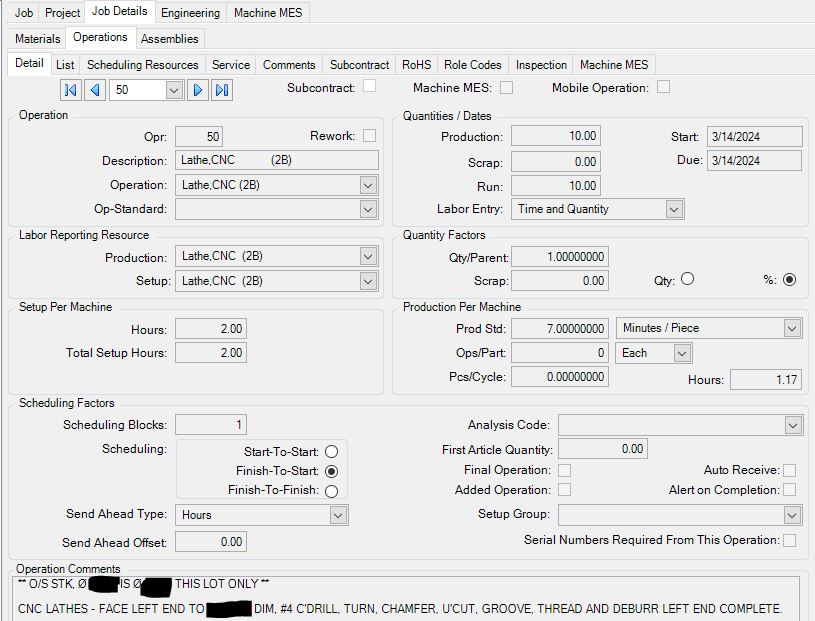This screenshot has height=621, width=815.
Task: Choose Finish-To-Start scheduling option
Action: 331,471
